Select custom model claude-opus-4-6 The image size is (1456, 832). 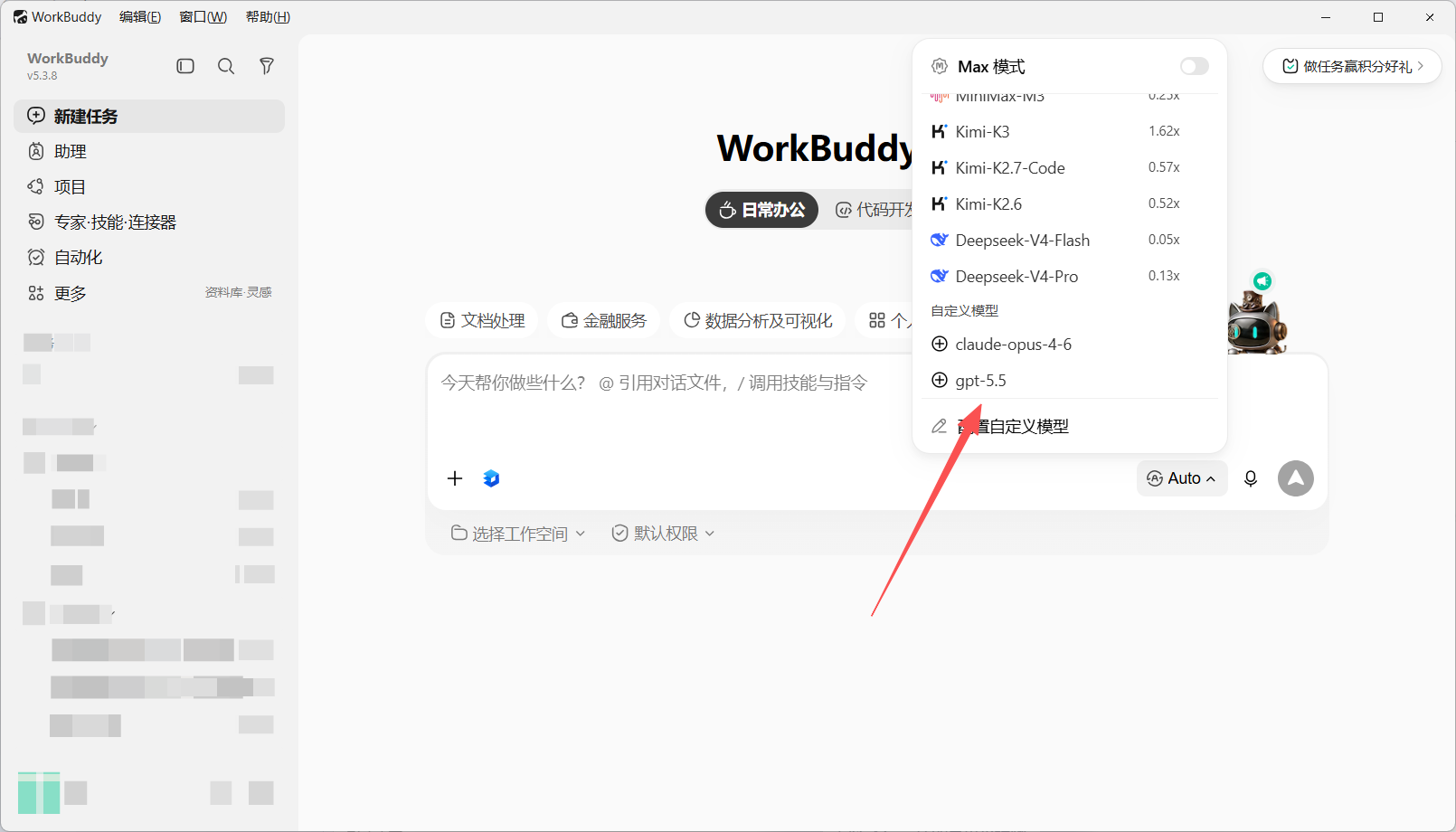tap(1070, 344)
